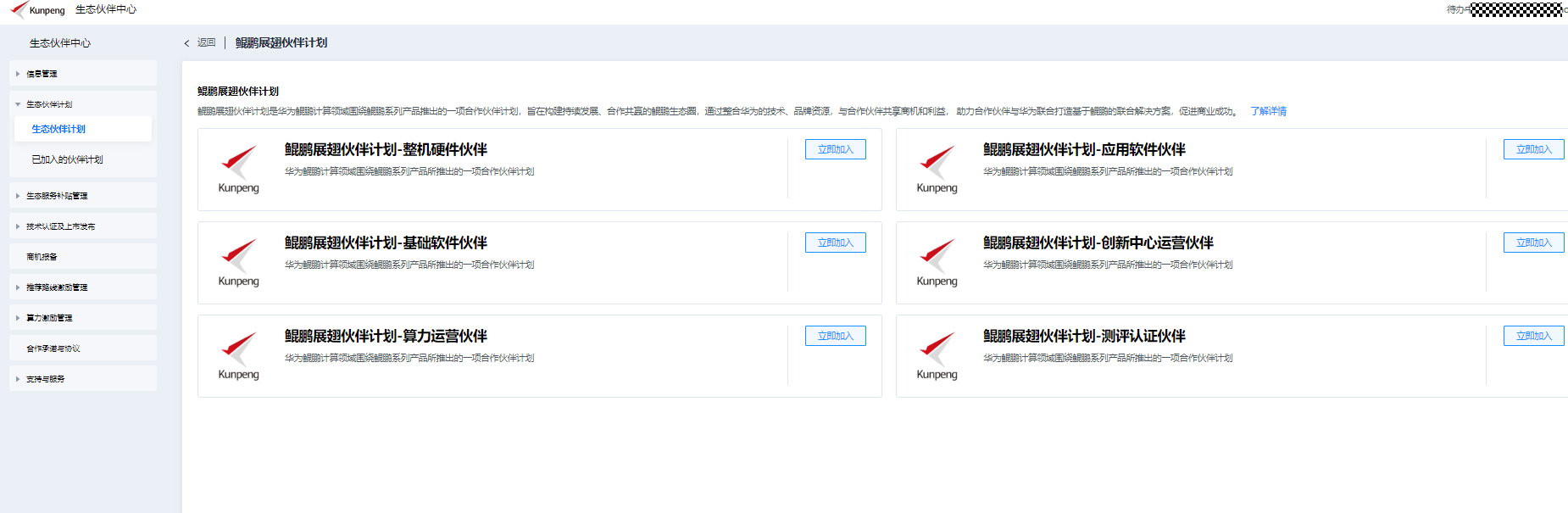Viewport: 1568px width, 513px height.
Task: Select the highlighted 生态伙伴计划 submenu item
Action: [x=83, y=129]
